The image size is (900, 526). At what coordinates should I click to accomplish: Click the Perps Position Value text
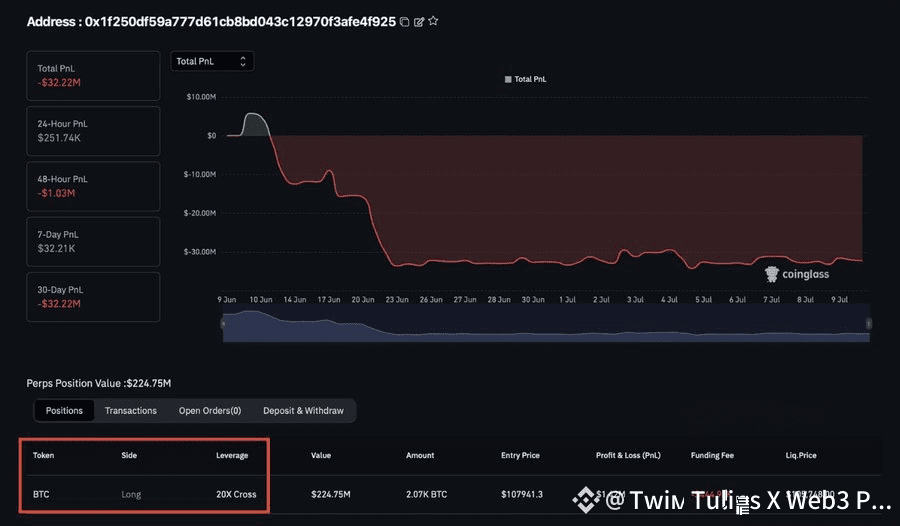pyautogui.click(x=99, y=383)
